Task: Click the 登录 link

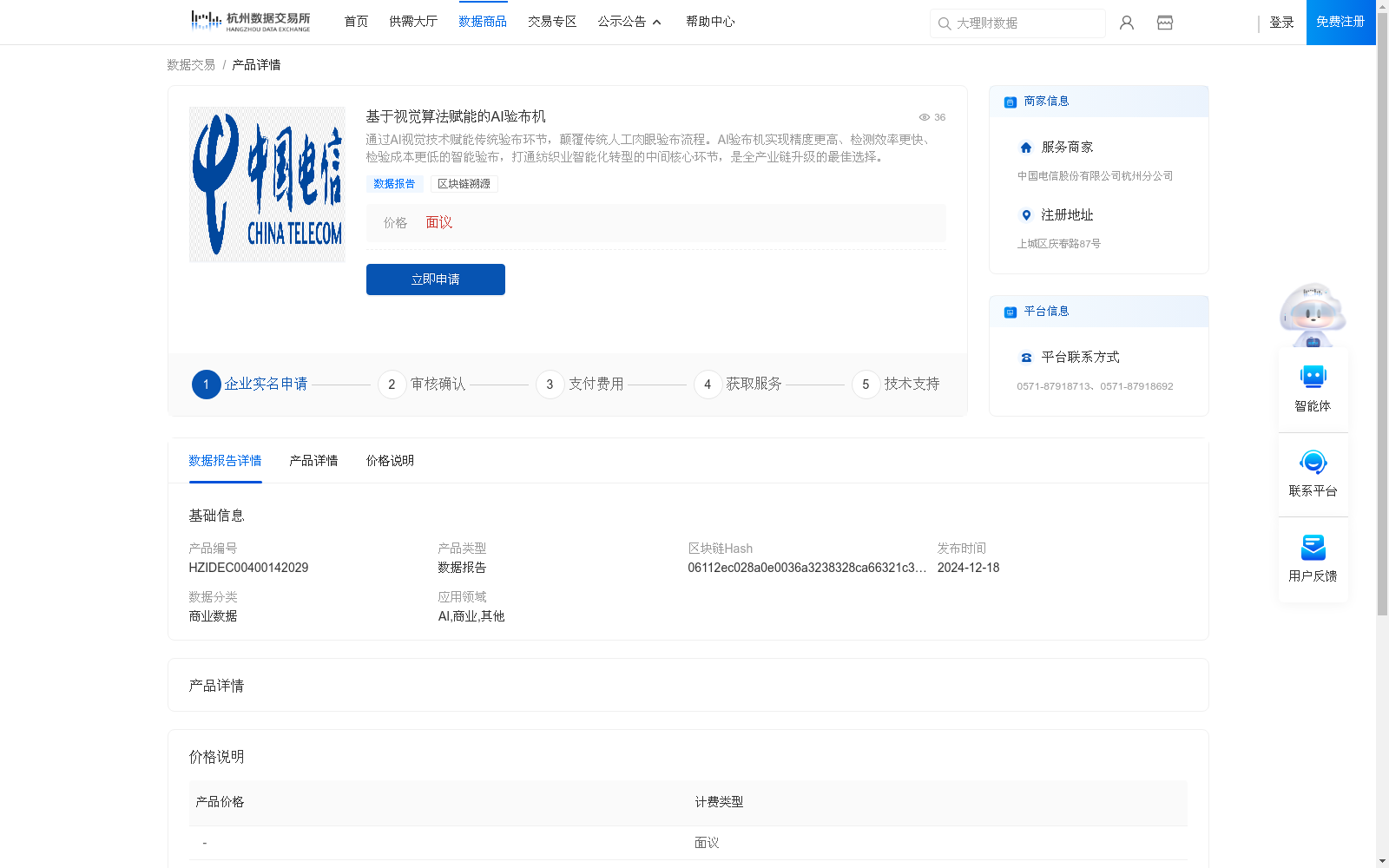Action: tap(1281, 23)
